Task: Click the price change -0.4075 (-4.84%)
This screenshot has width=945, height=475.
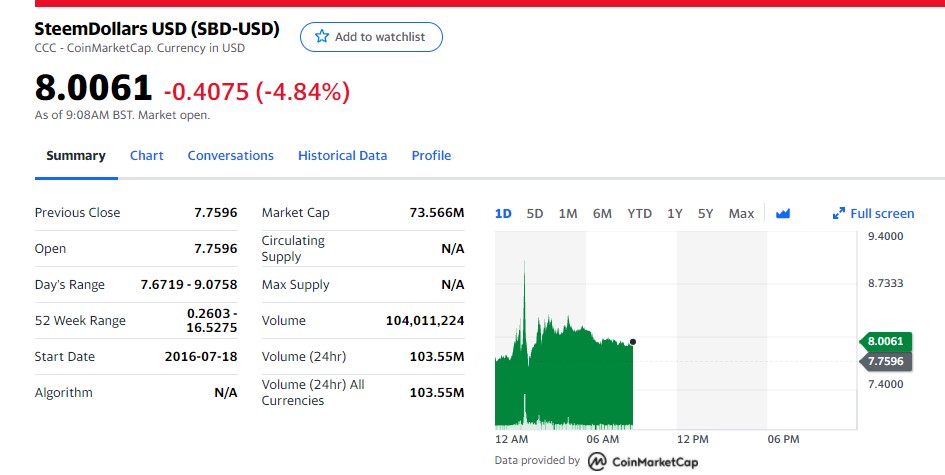Action: click(x=257, y=92)
